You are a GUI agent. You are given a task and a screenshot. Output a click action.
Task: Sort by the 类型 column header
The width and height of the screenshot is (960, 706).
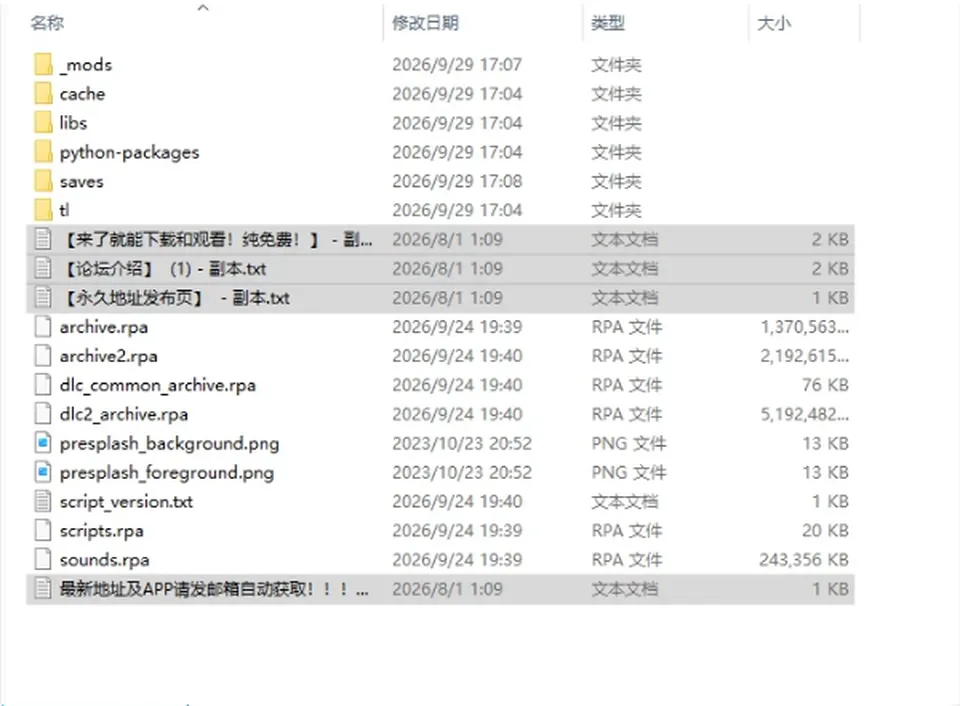click(x=608, y=23)
